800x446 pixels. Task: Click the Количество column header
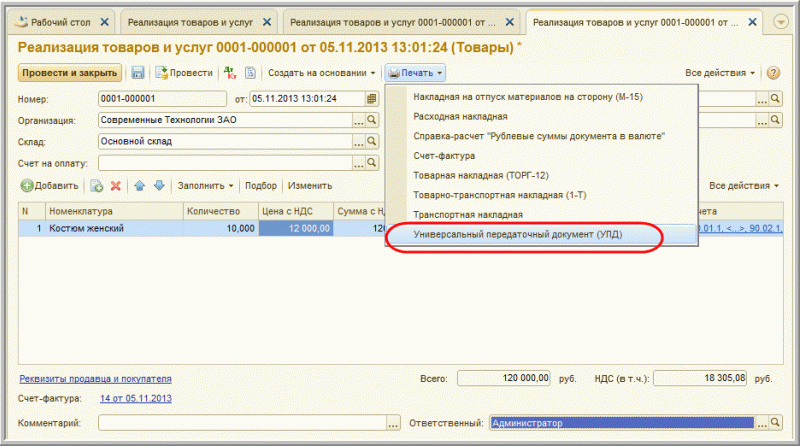click(x=220, y=211)
